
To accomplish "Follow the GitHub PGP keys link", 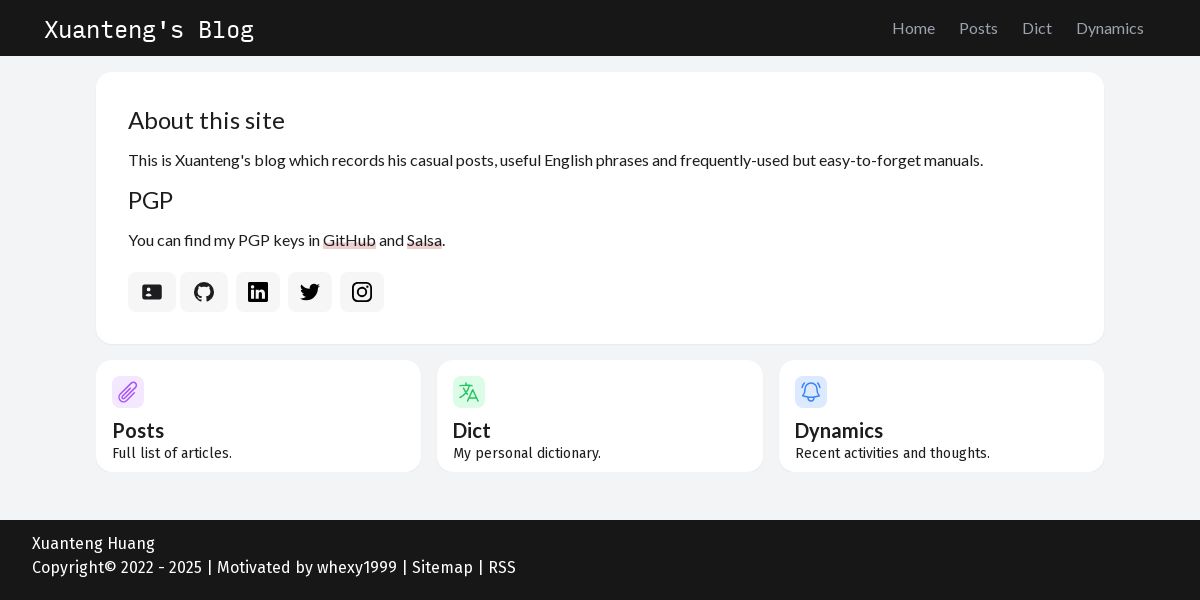I will click(349, 240).
